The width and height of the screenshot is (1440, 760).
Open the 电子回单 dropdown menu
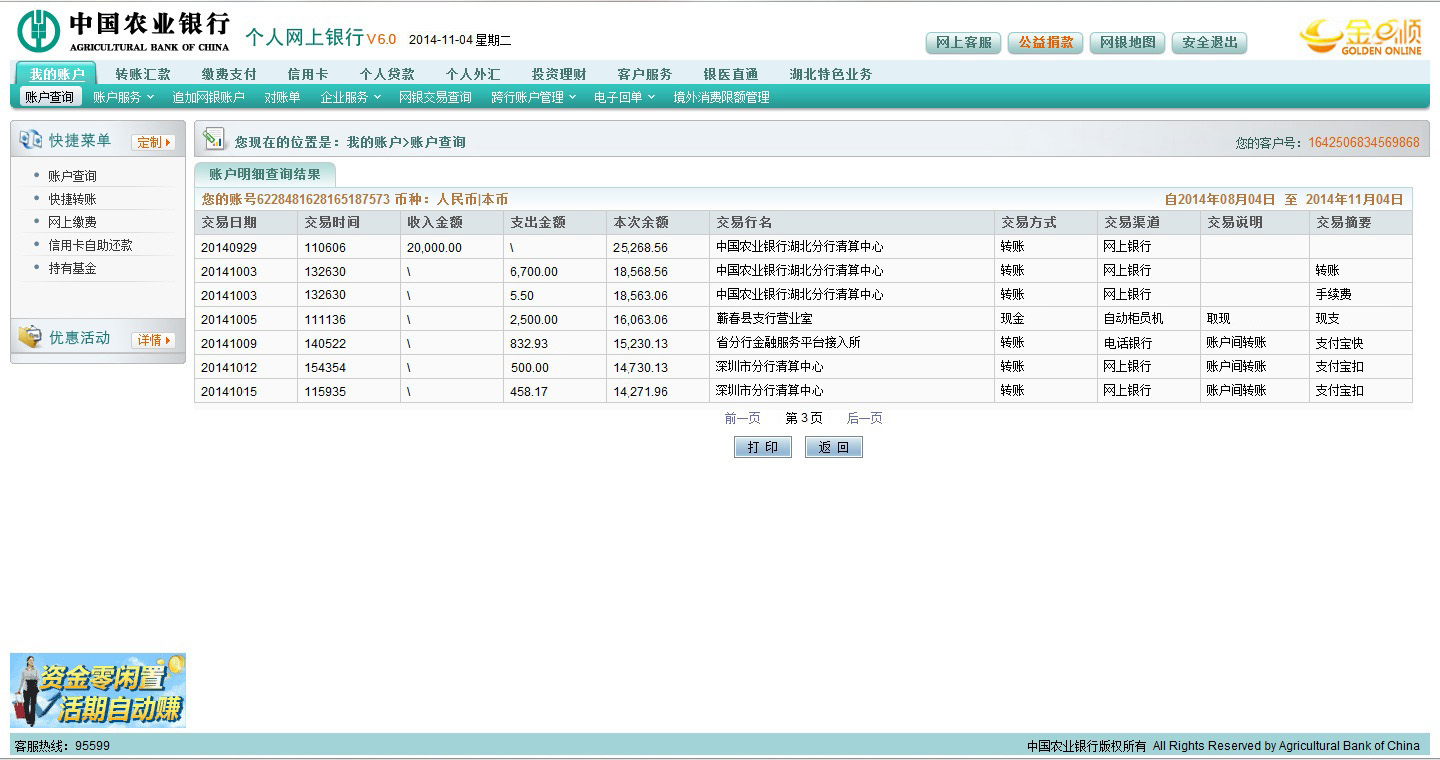tap(624, 97)
